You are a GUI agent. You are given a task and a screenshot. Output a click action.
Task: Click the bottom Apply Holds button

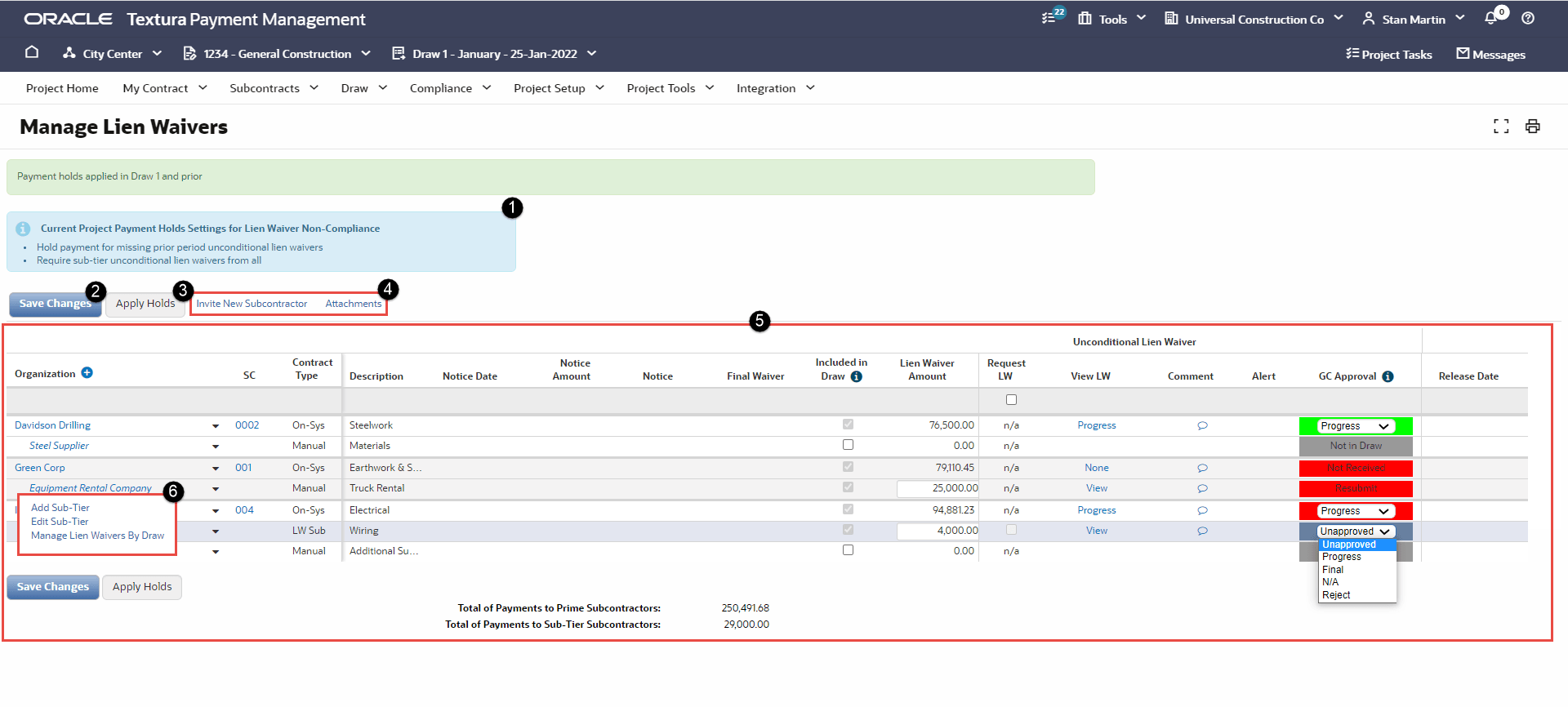[x=142, y=587]
